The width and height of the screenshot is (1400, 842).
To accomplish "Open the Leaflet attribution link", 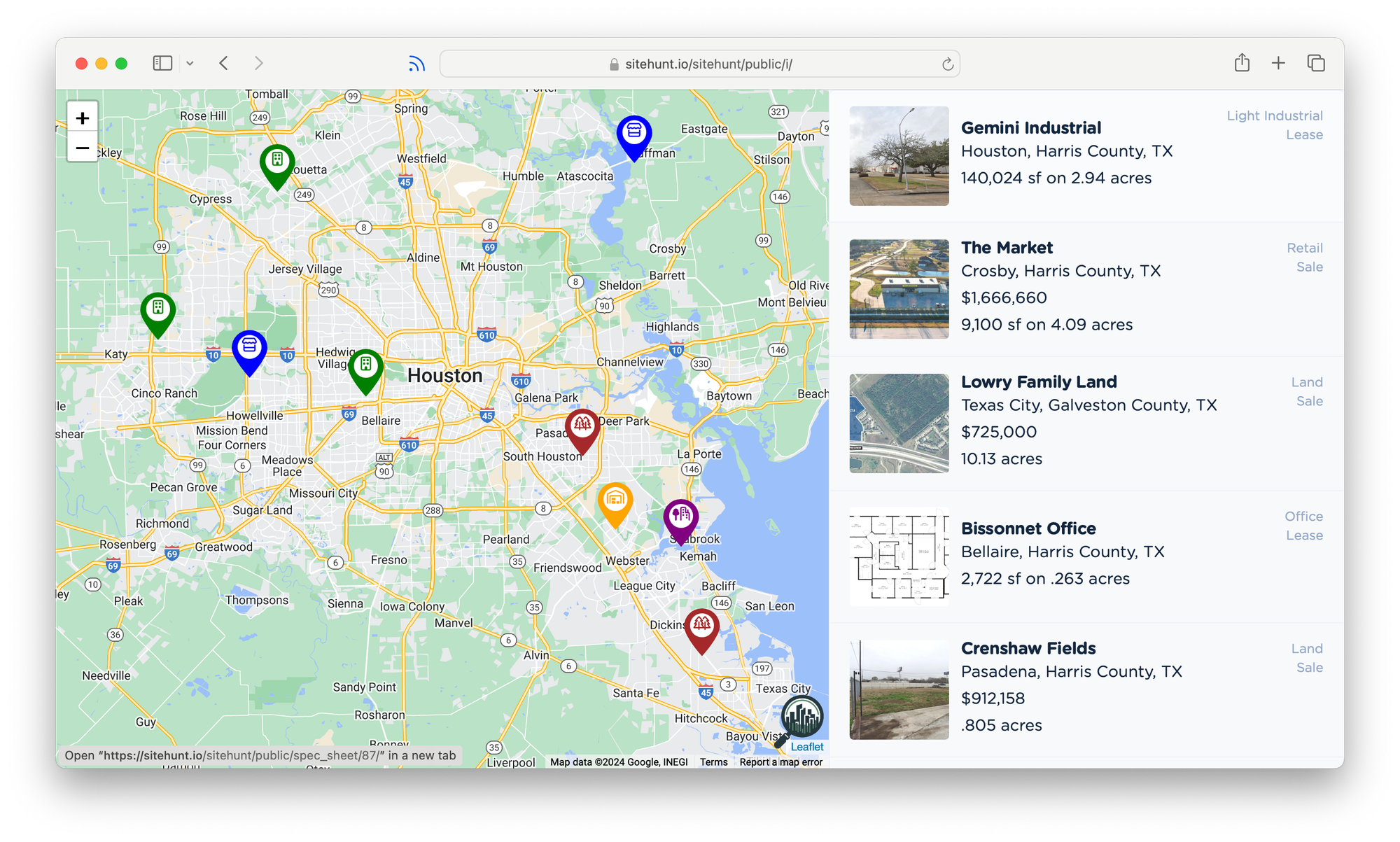I will coord(806,747).
